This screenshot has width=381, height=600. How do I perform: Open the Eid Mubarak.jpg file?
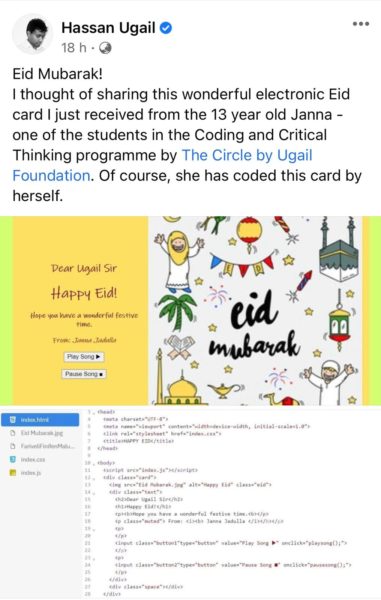click(40, 433)
